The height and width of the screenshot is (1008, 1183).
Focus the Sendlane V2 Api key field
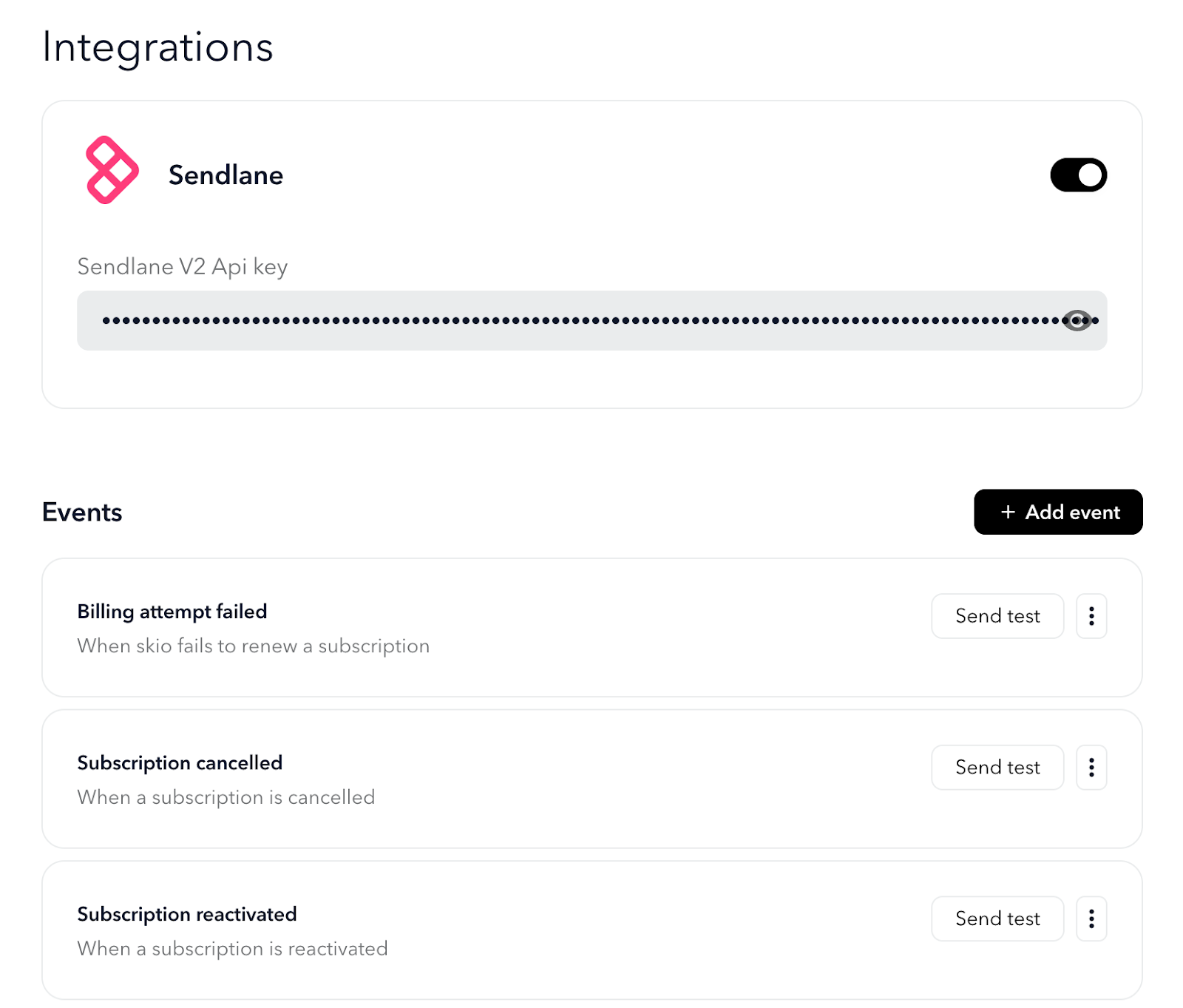point(591,320)
